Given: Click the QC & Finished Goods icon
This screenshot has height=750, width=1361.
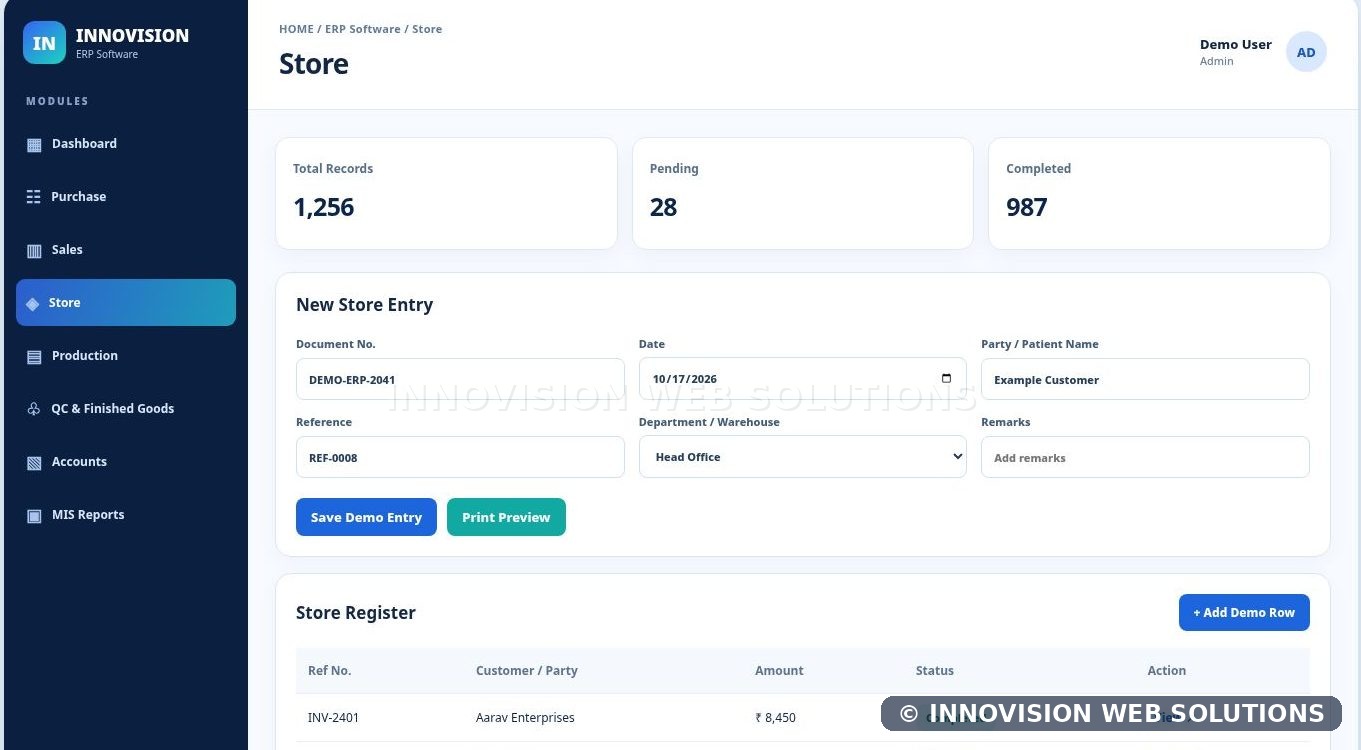Looking at the screenshot, I should tap(33, 409).
